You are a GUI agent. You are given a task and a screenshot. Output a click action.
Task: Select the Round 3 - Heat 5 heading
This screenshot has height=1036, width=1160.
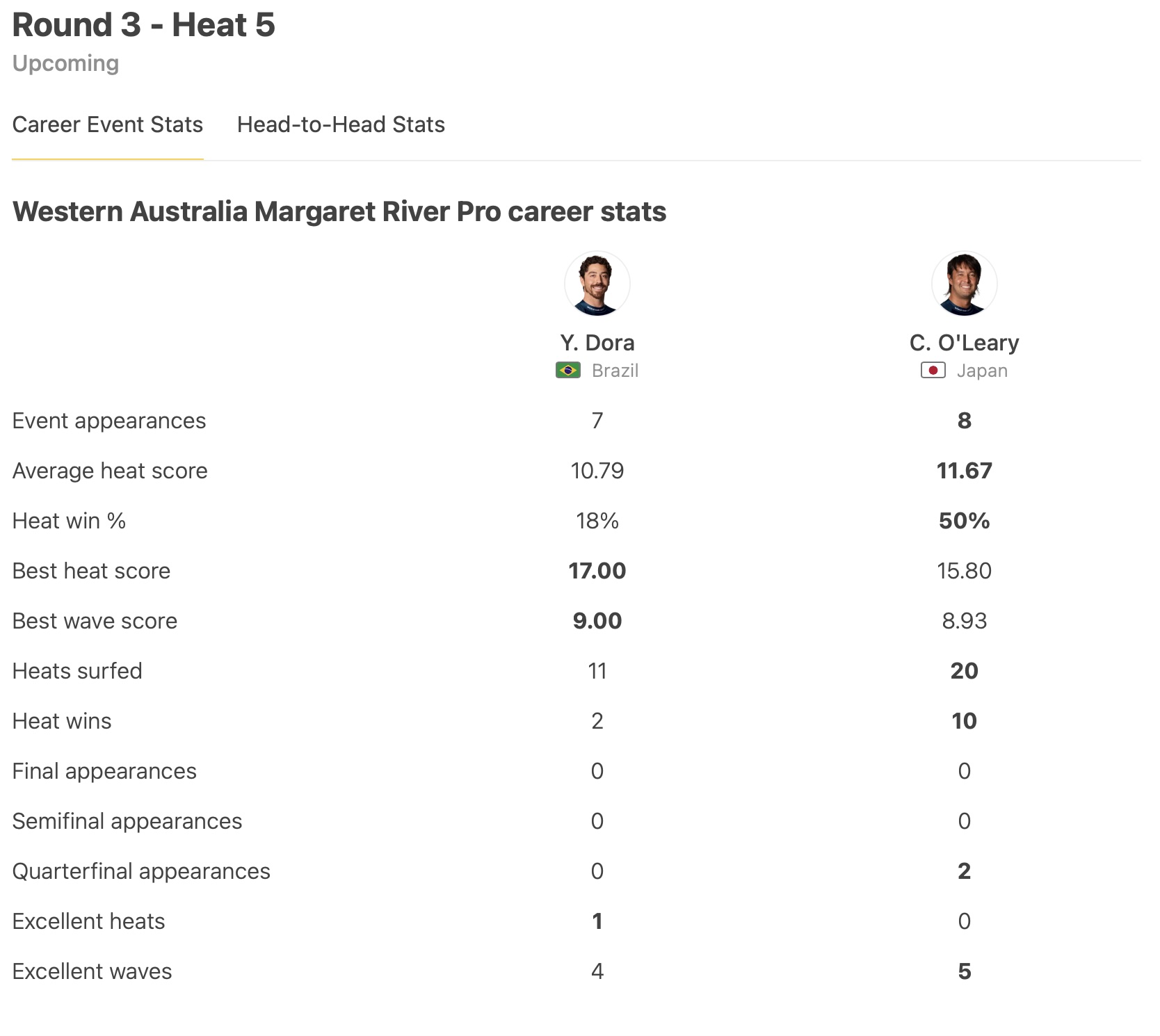[144, 26]
